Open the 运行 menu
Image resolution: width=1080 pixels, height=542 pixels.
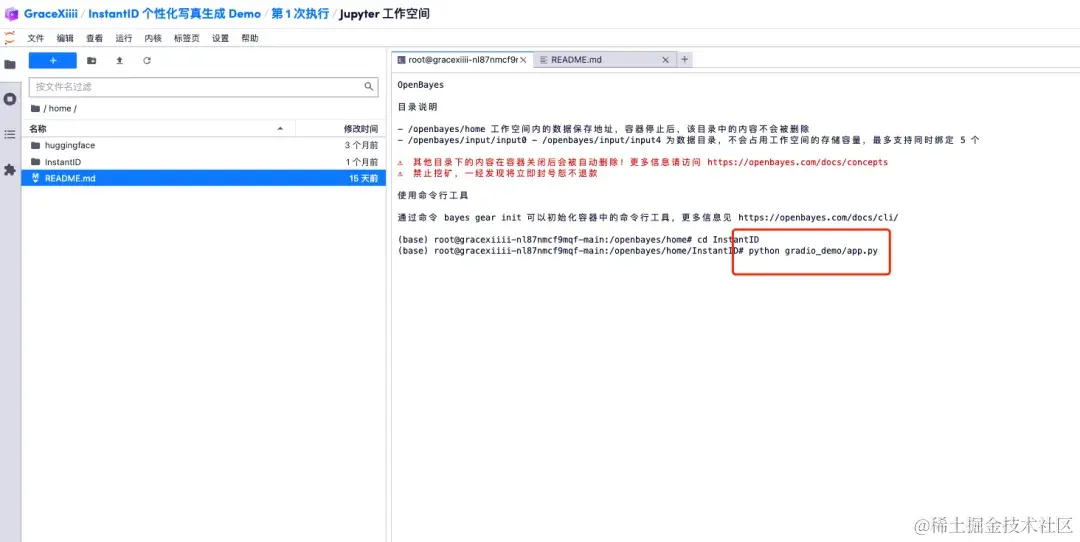pos(124,39)
